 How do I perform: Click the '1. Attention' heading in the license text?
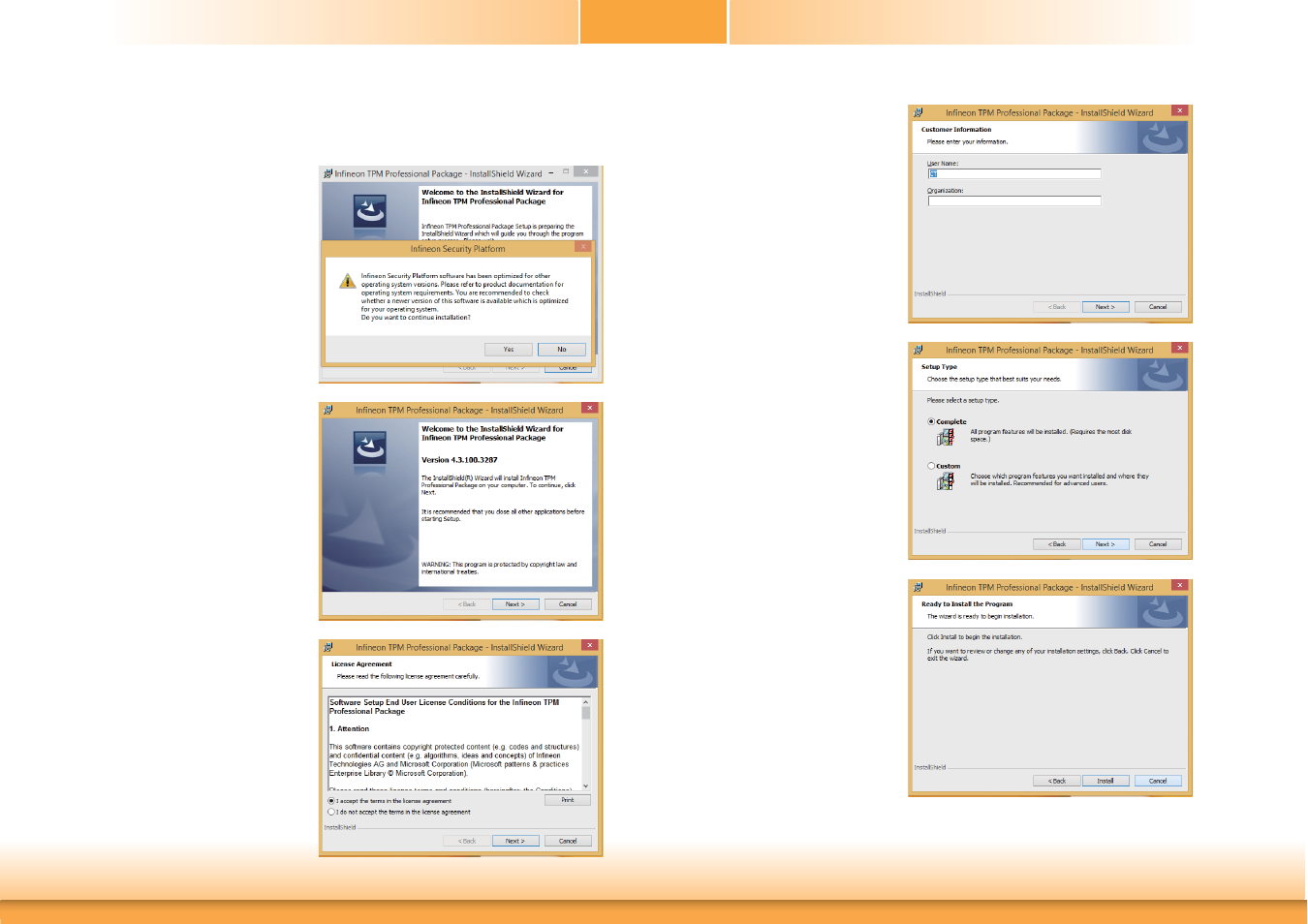click(349, 728)
